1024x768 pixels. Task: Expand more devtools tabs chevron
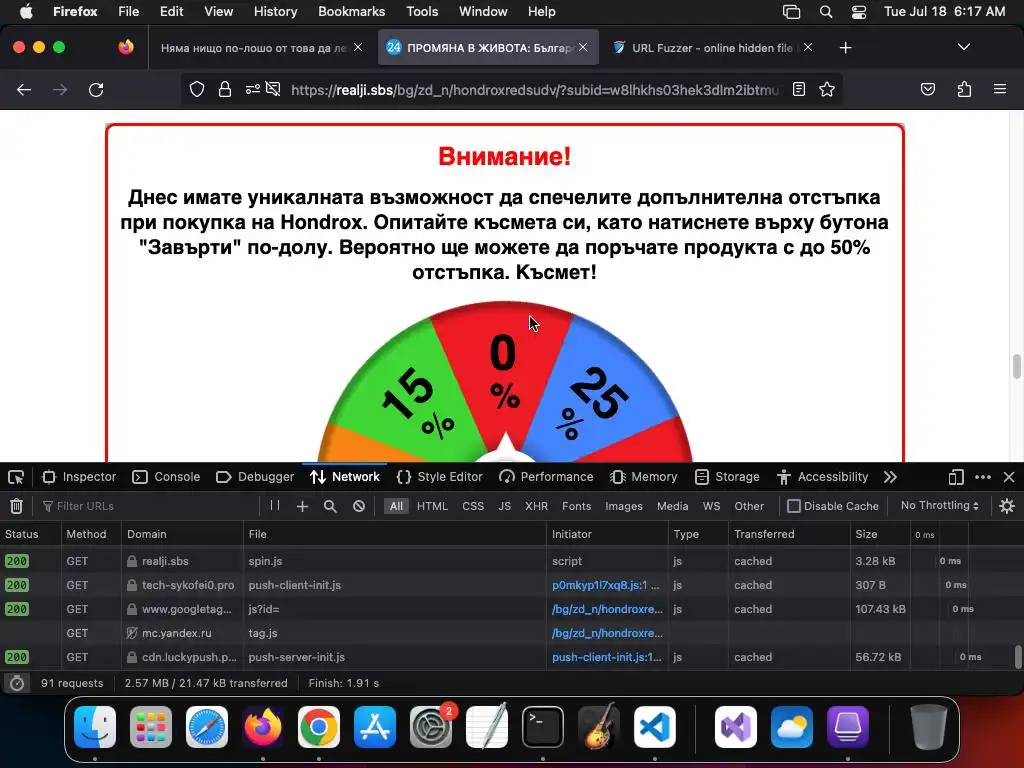pyautogui.click(x=890, y=477)
